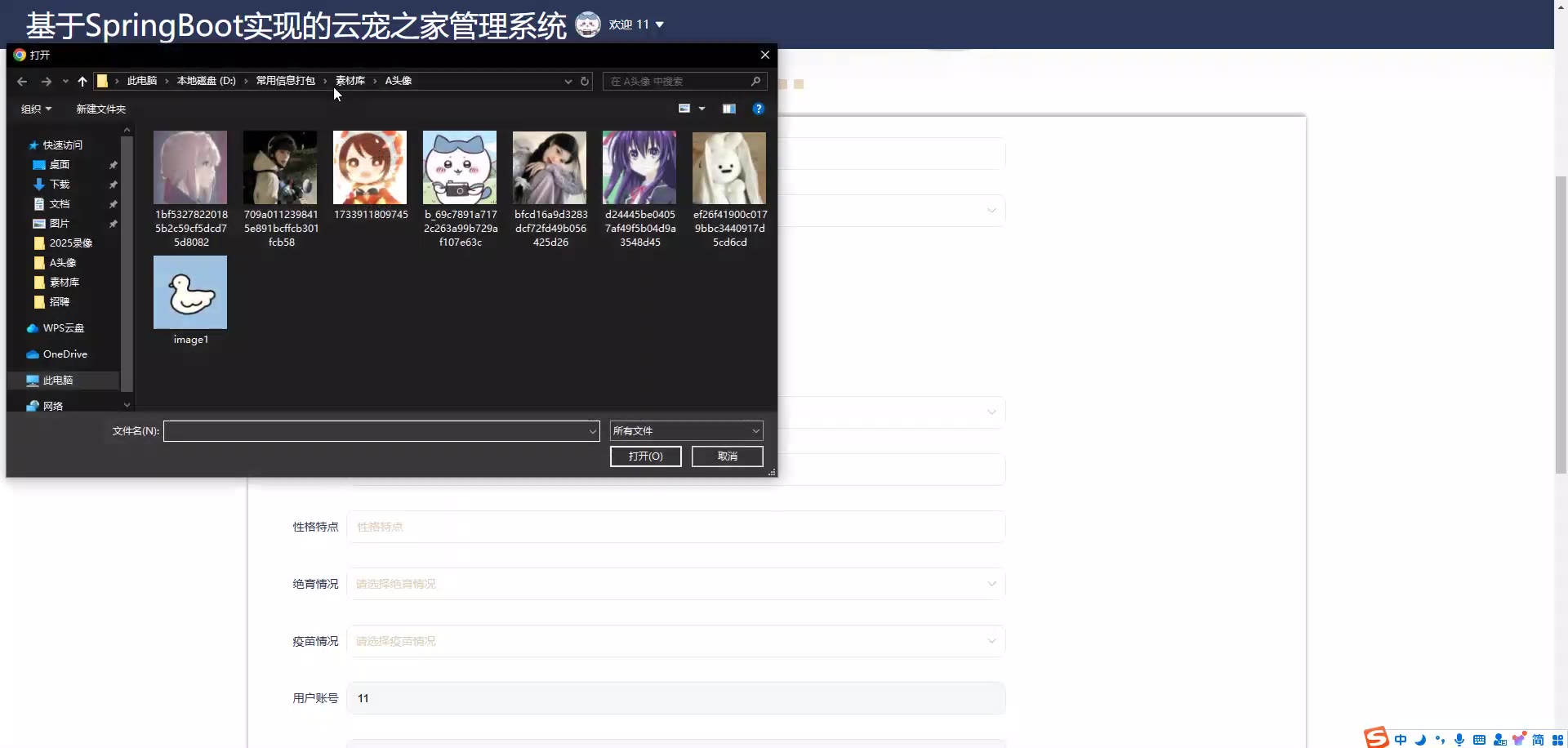Toggle Sogou punctuation mode
1568x748 pixels.
point(1440,740)
